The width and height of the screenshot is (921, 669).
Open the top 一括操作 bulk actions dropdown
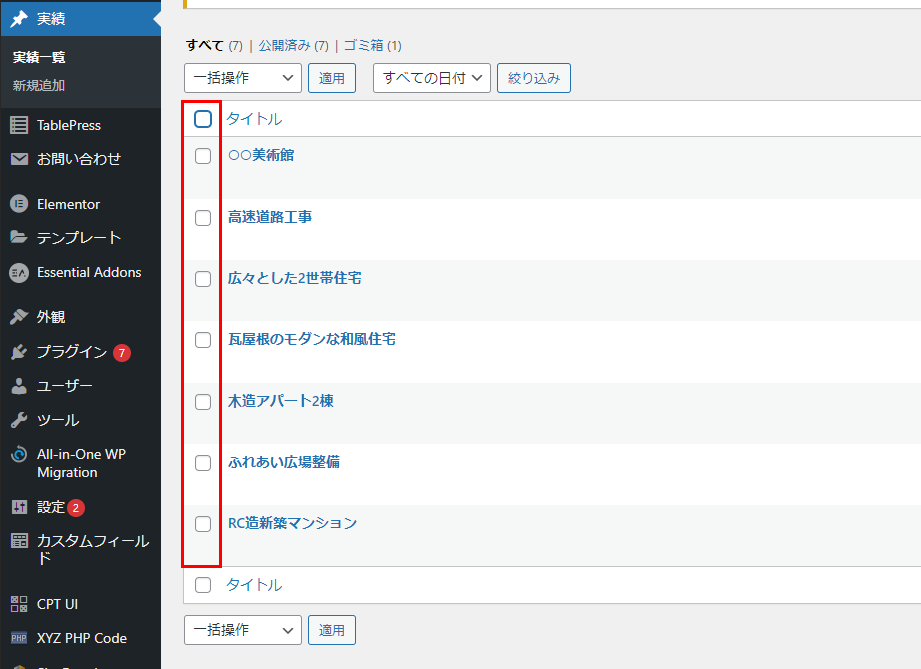click(x=243, y=78)
